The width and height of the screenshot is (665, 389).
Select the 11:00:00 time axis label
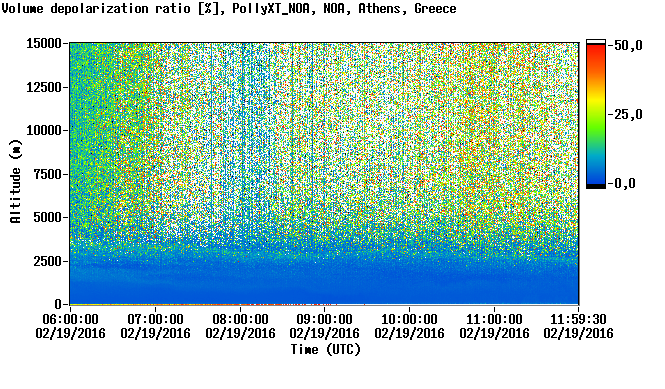pos(494,319)
